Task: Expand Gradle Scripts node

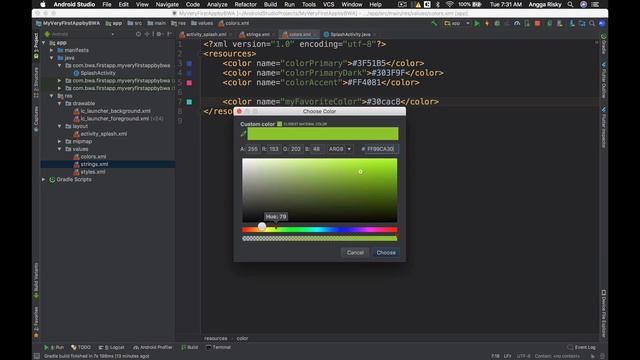Action: [x=44, y=179]
